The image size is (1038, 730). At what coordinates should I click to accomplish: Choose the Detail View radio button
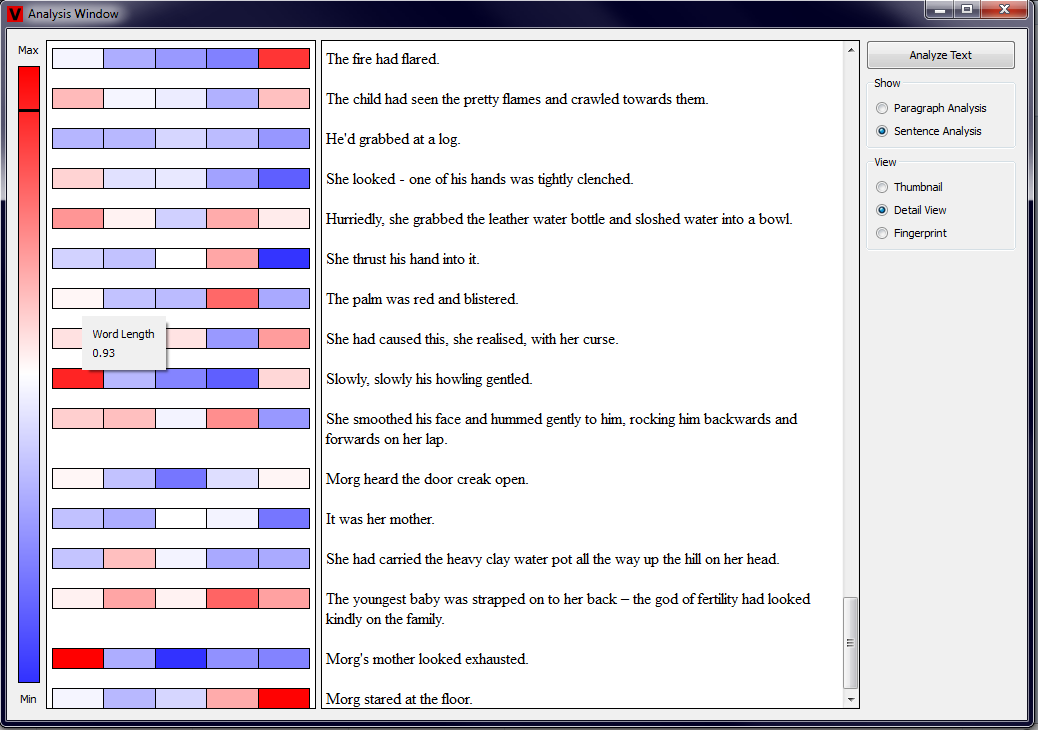tap(881, 210)
